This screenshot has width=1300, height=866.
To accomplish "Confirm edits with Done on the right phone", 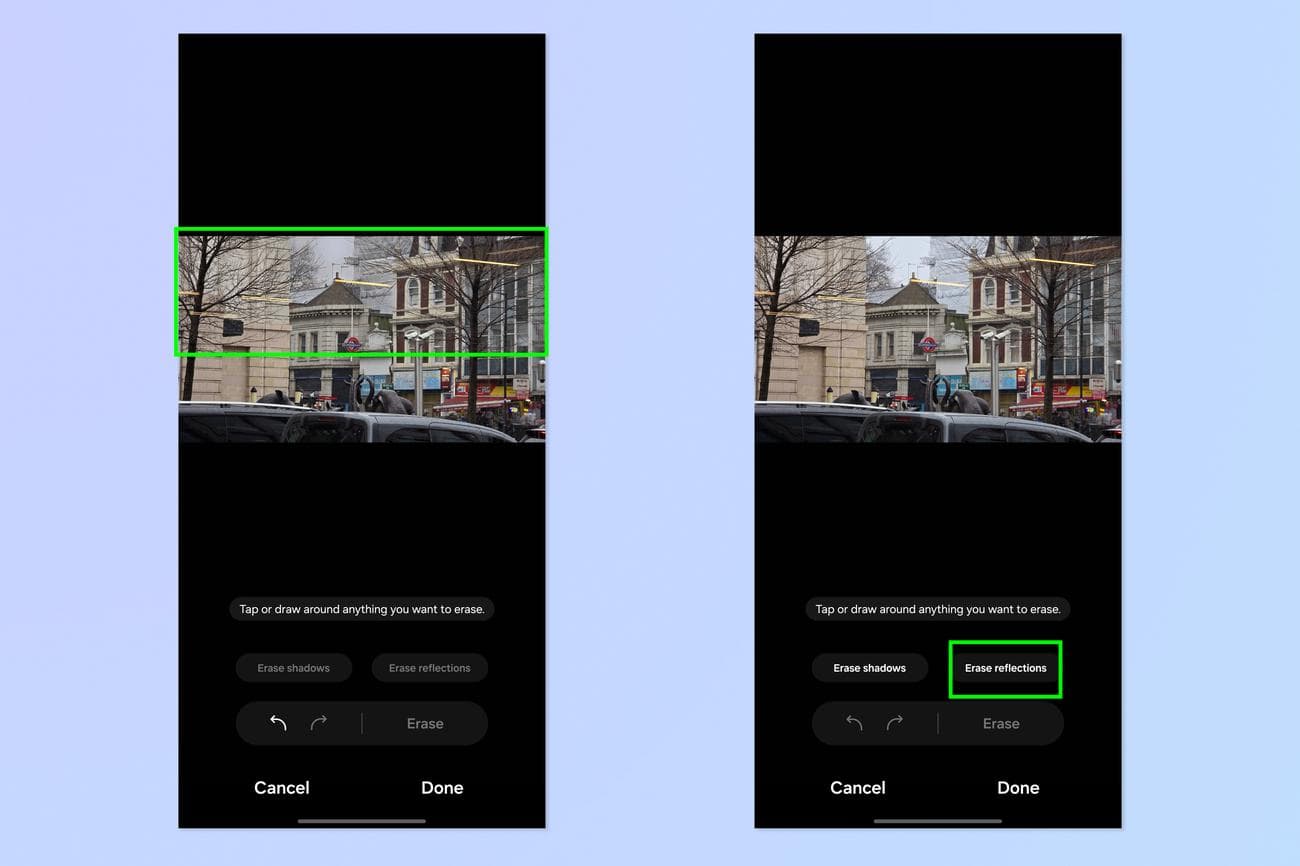I will pyautogui.click(x=1018, y=788).
